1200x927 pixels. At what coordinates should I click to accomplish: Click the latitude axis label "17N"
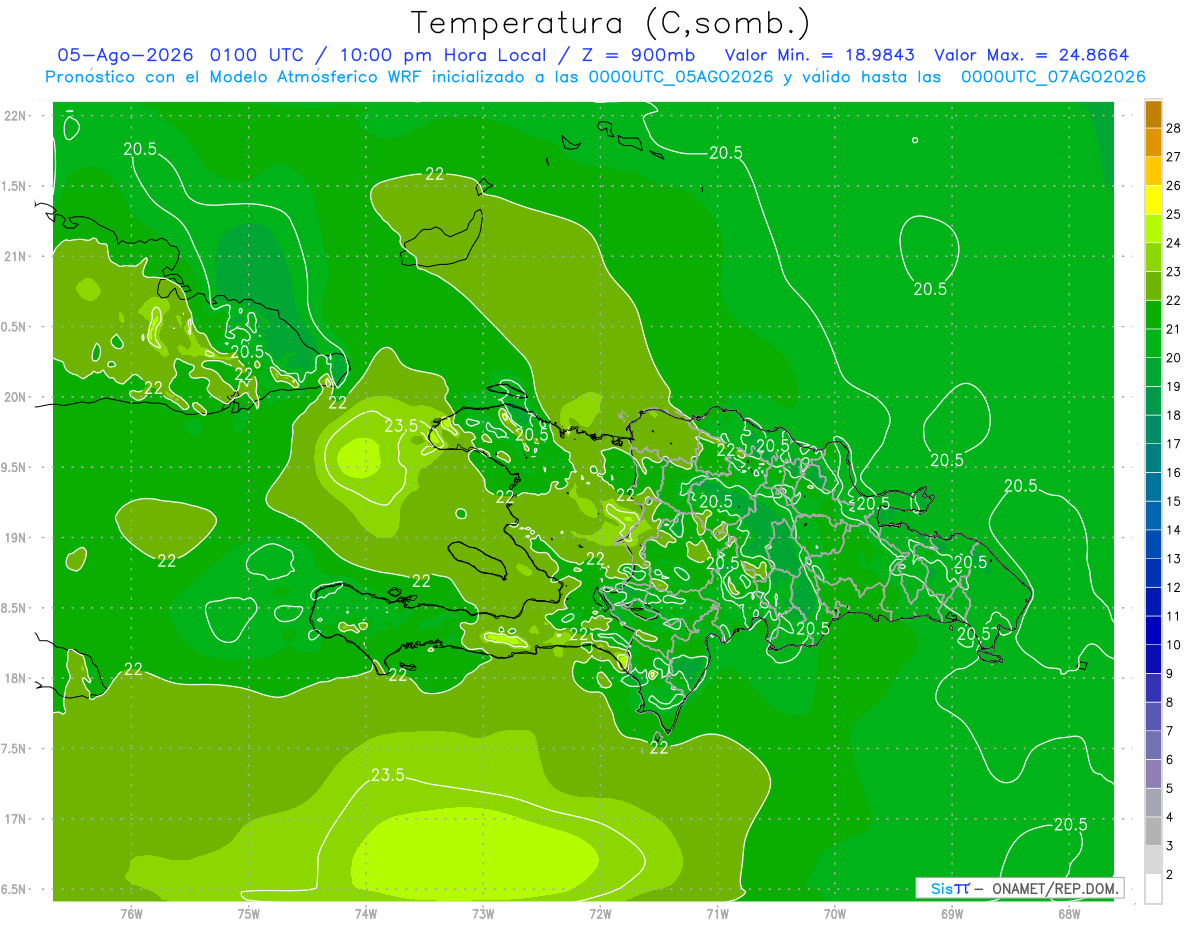15,819
